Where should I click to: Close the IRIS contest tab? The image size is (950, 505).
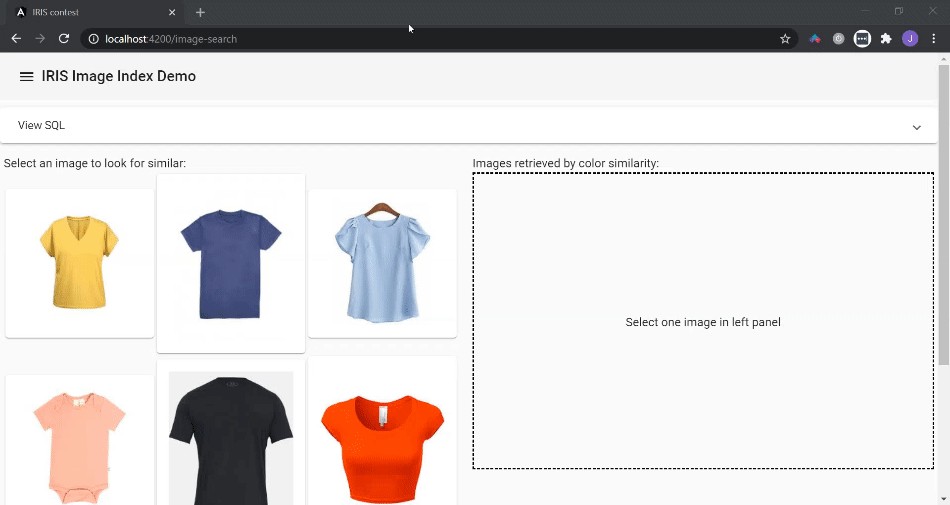172,12
